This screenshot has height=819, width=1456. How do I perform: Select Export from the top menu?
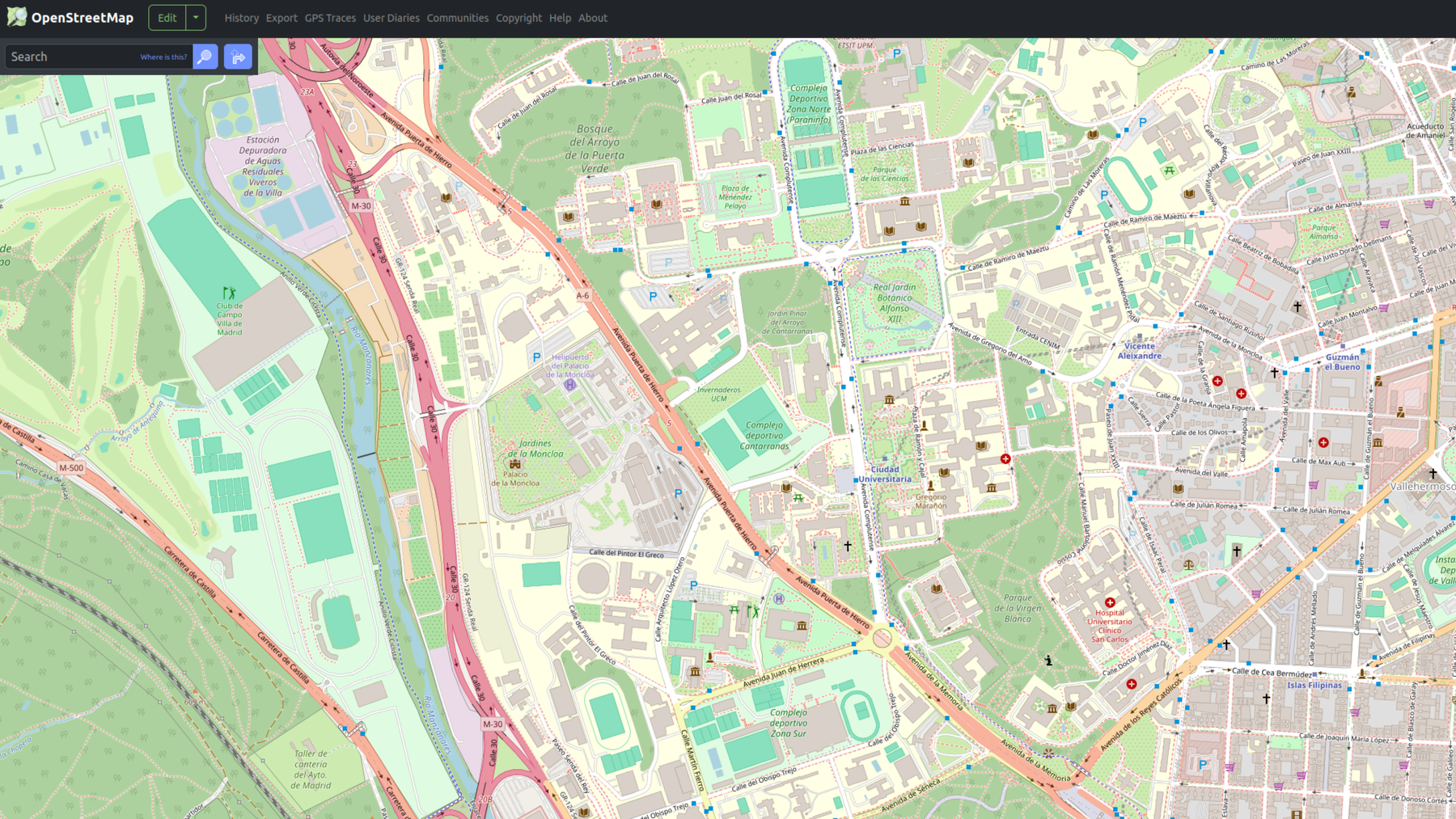pos(281,18)
